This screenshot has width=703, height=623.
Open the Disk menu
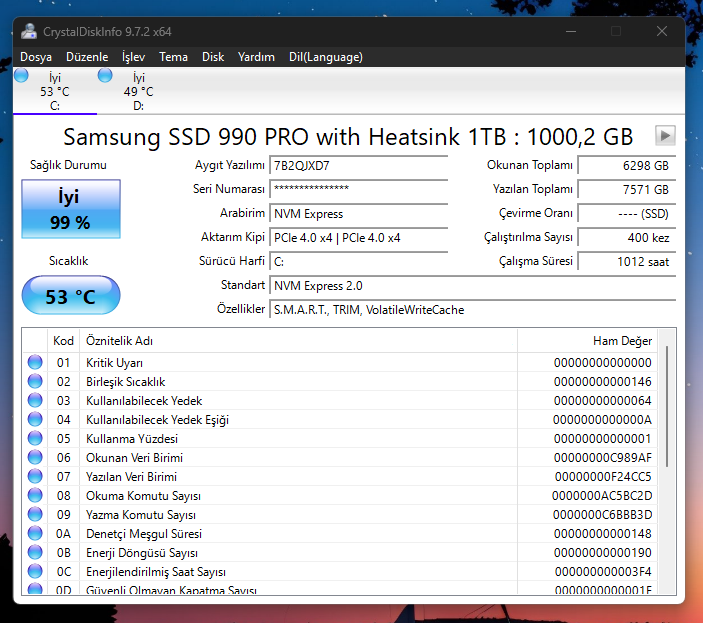[213, 57]
